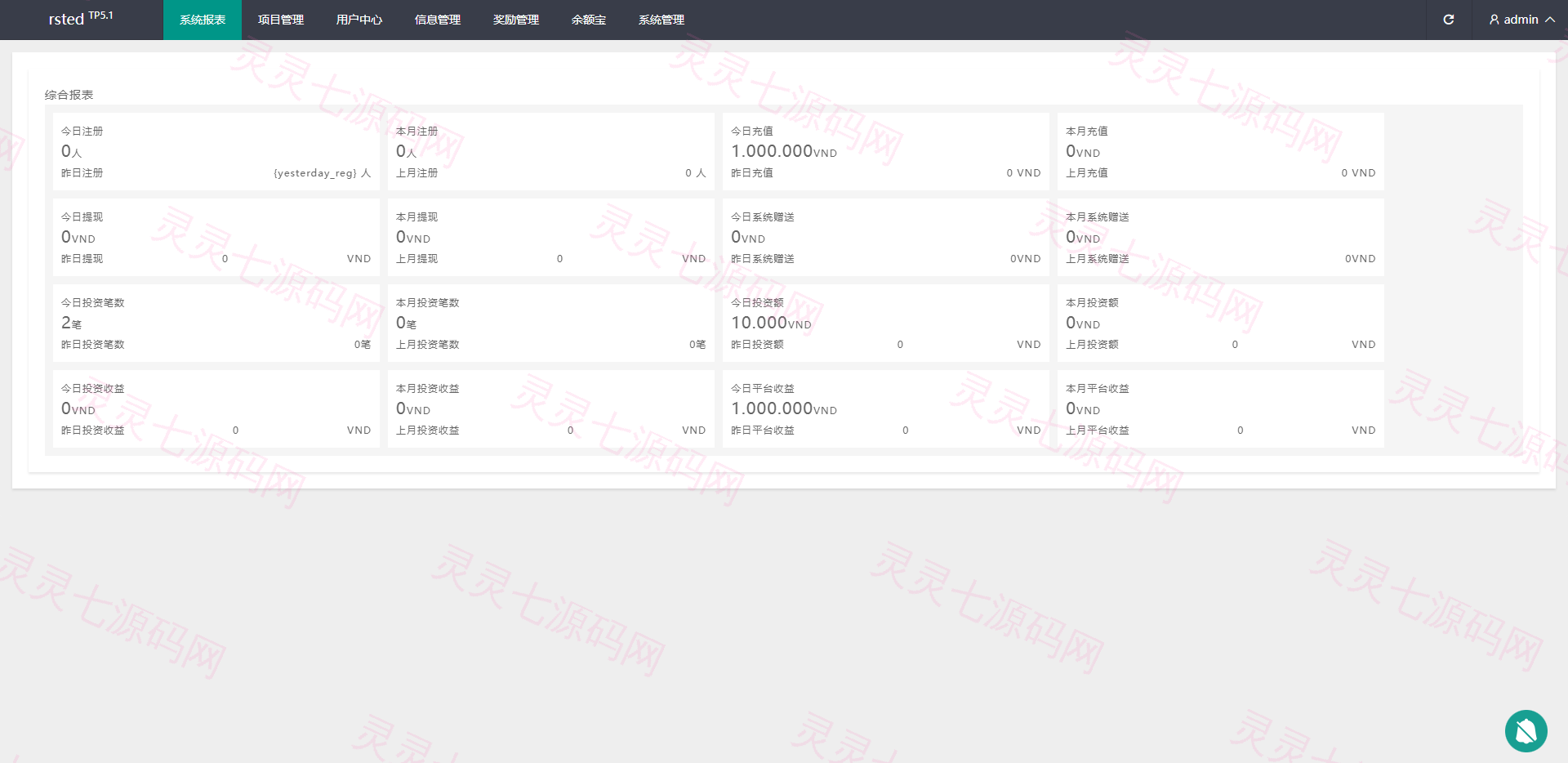Open the 项目管理 menu
The height and width of the screenshot is (763, 1568).
(281, 20)
